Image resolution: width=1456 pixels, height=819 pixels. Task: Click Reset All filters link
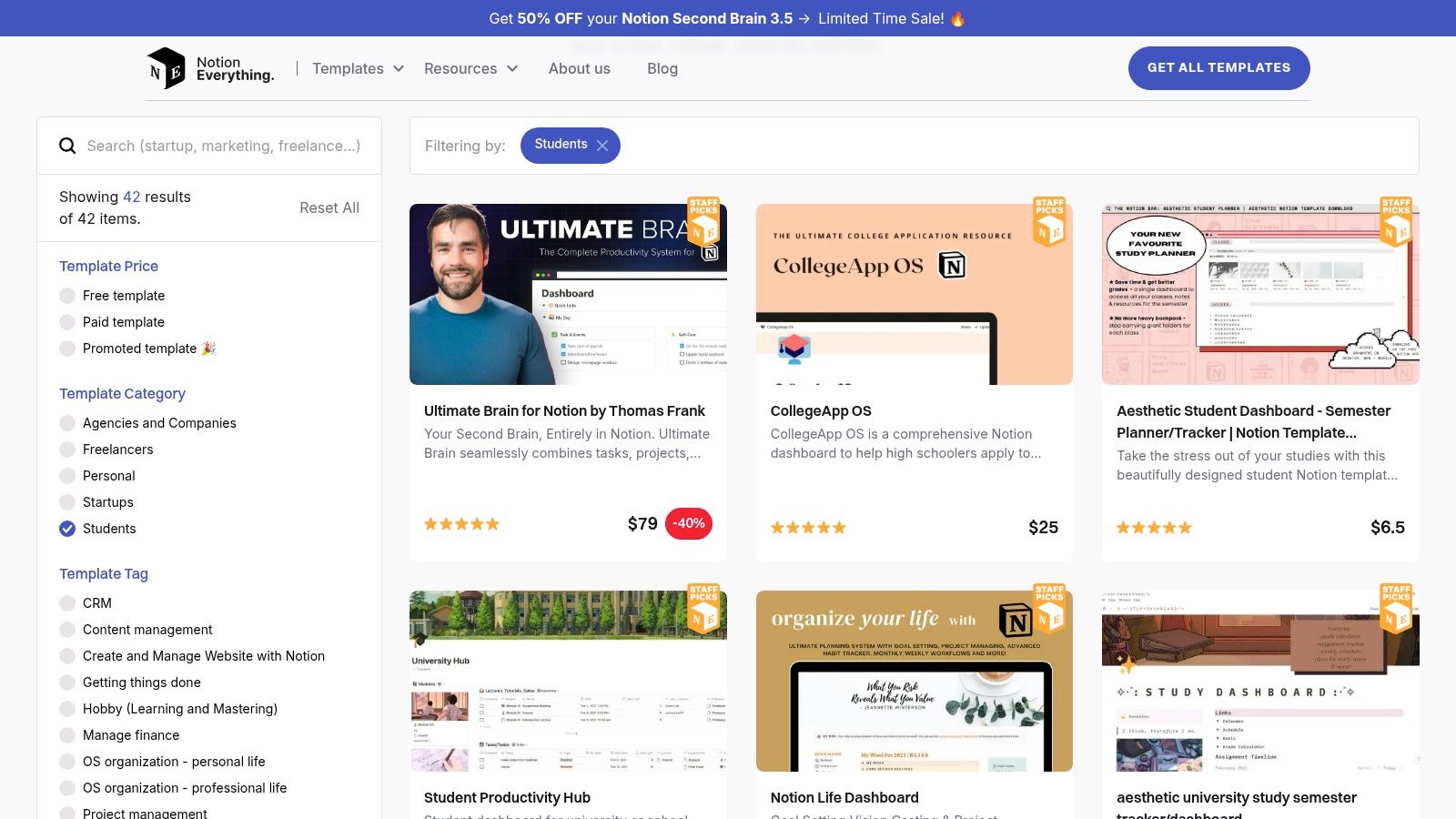tap(329, 207)
